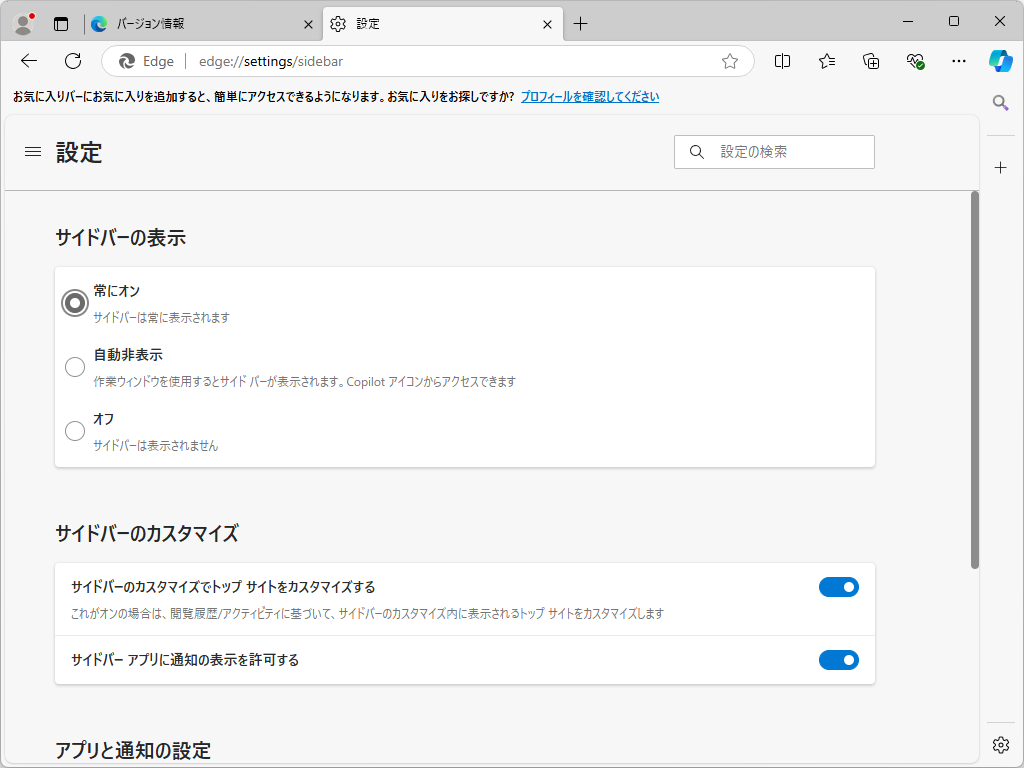1024x768 pixels.
Task: Click the add-to-favorites star inside the address bar
Action: (729, 60)
